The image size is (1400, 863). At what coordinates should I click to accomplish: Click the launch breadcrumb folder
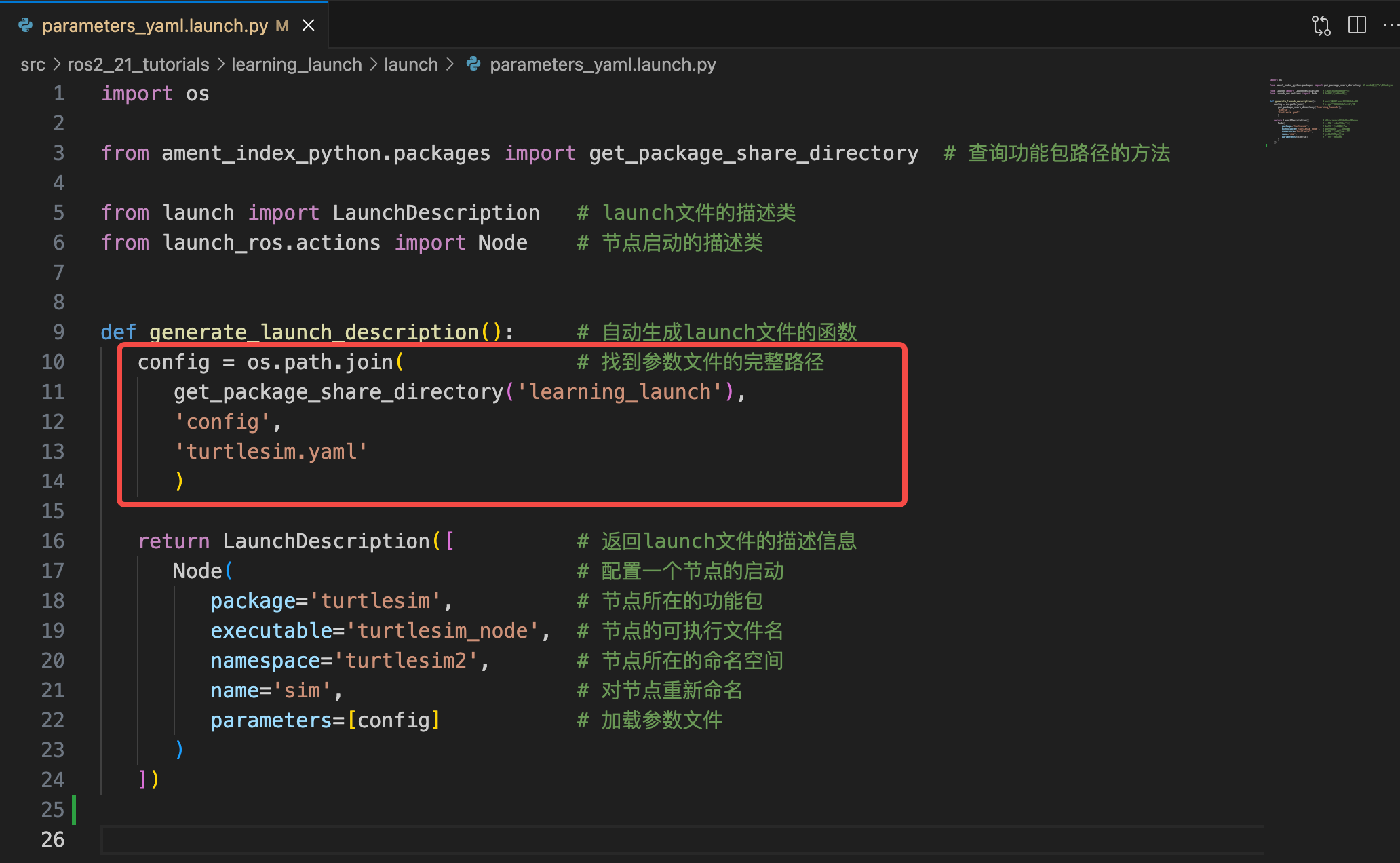pyautogui.click(x=411, y=64)
